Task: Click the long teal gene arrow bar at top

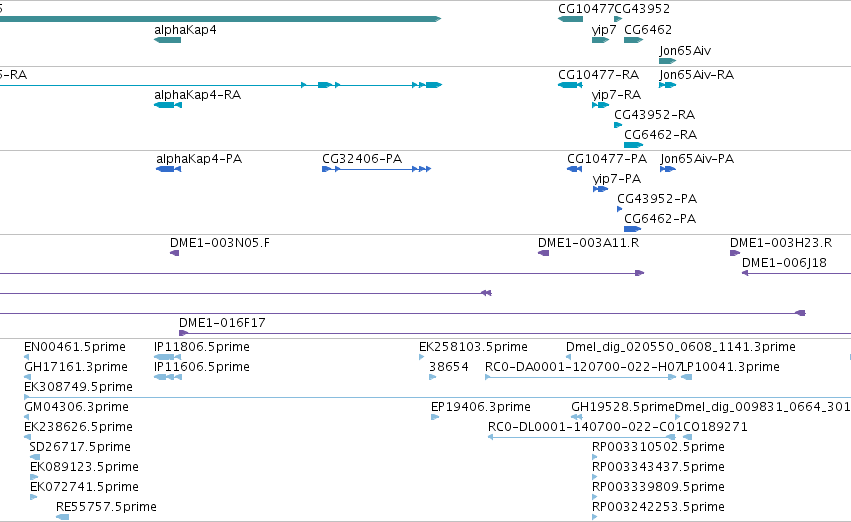Action: click(220, 19)
